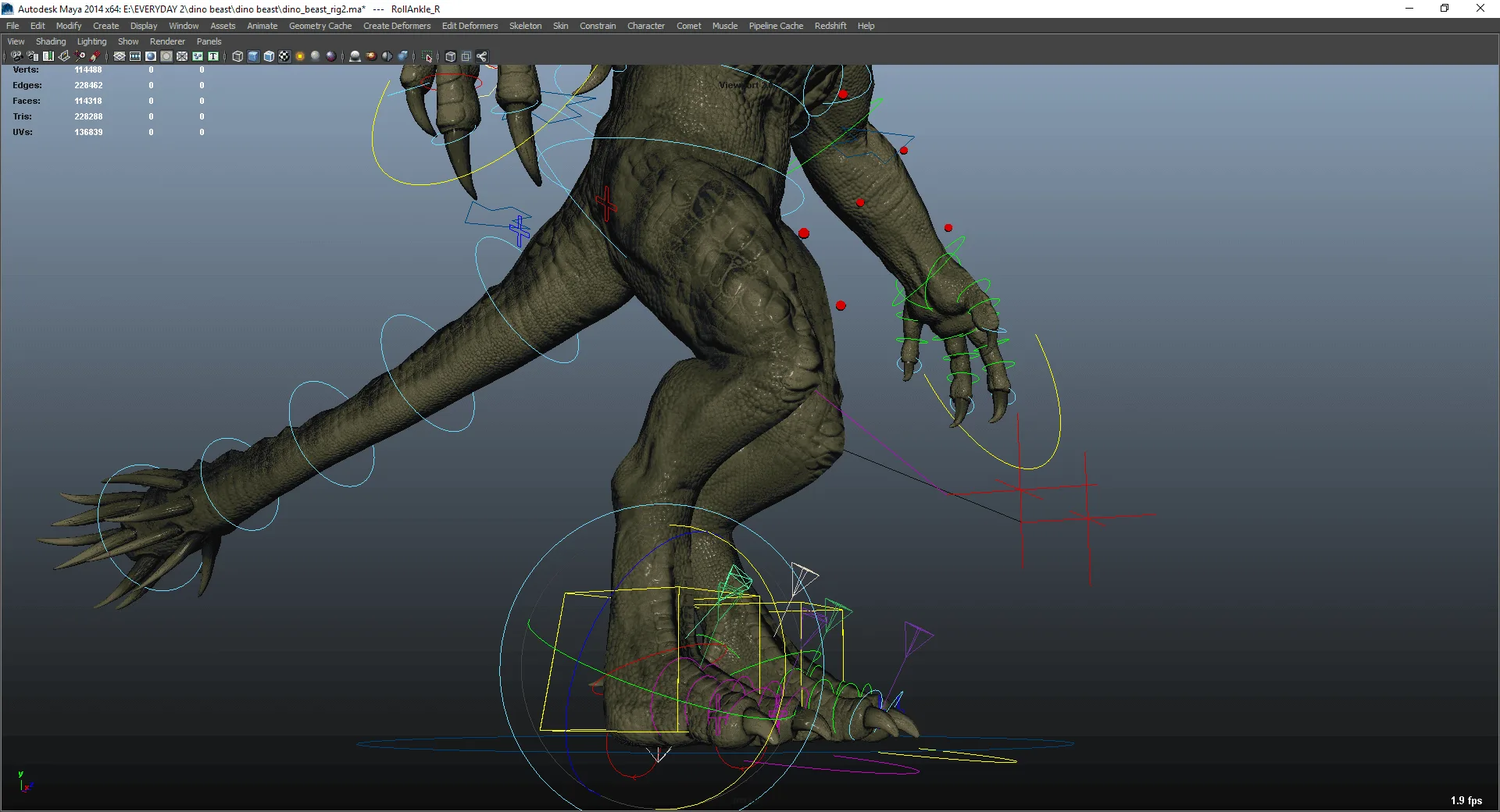Open the Muscle menu
Viewport: 1500px width, 812px height.
(725, 26)
